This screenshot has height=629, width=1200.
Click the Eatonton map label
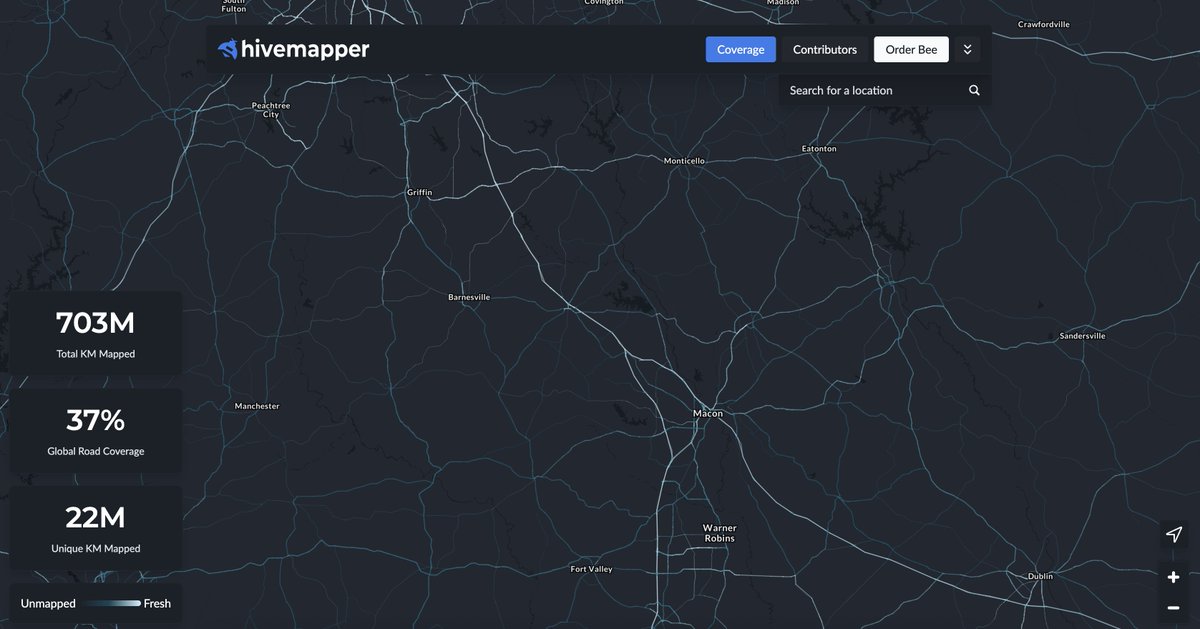coord(819,148)
